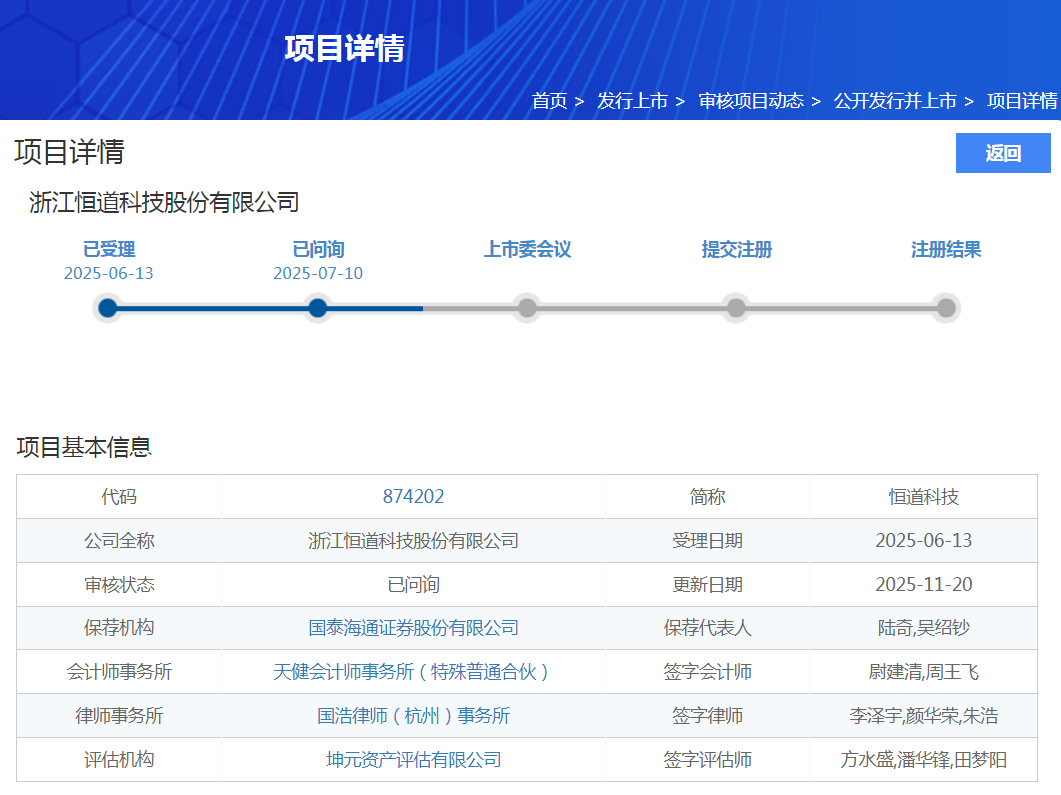1061x795 pixels.
Task: Click the 上市委会议 stage label
Action: (x=527, y=250)
